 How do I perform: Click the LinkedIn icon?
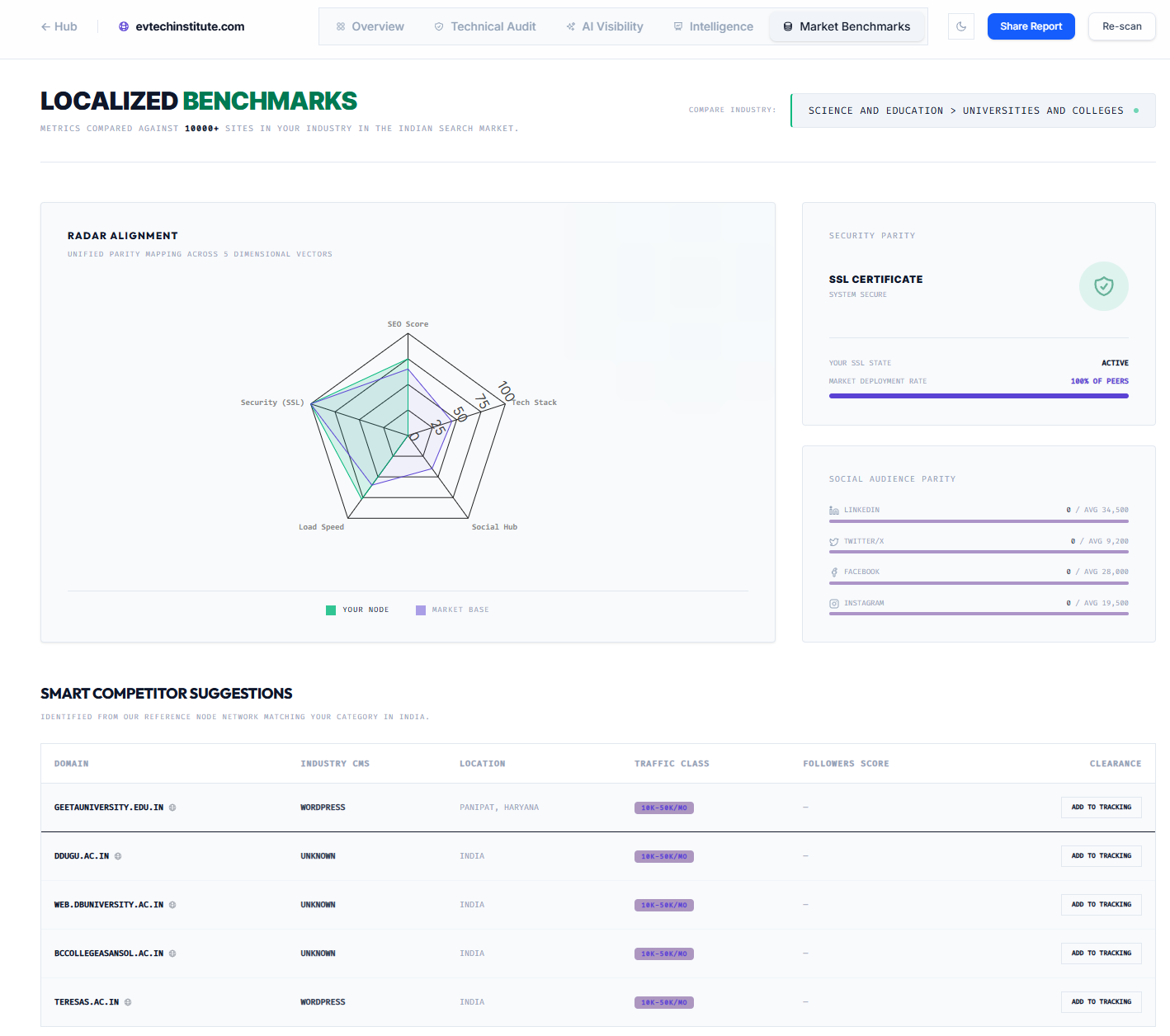coord(834,511)
